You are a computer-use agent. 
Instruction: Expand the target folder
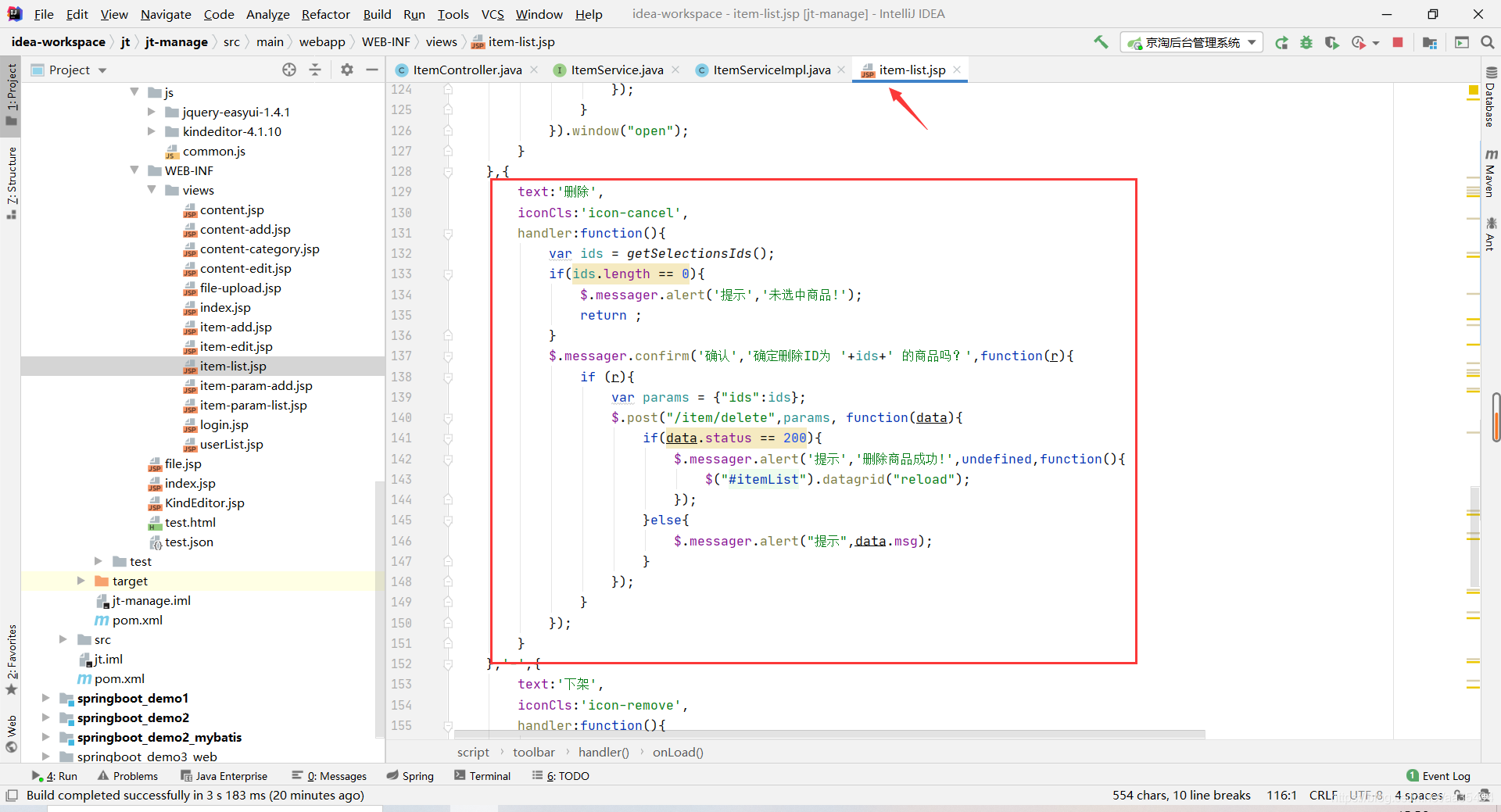[x=81, y=581]
